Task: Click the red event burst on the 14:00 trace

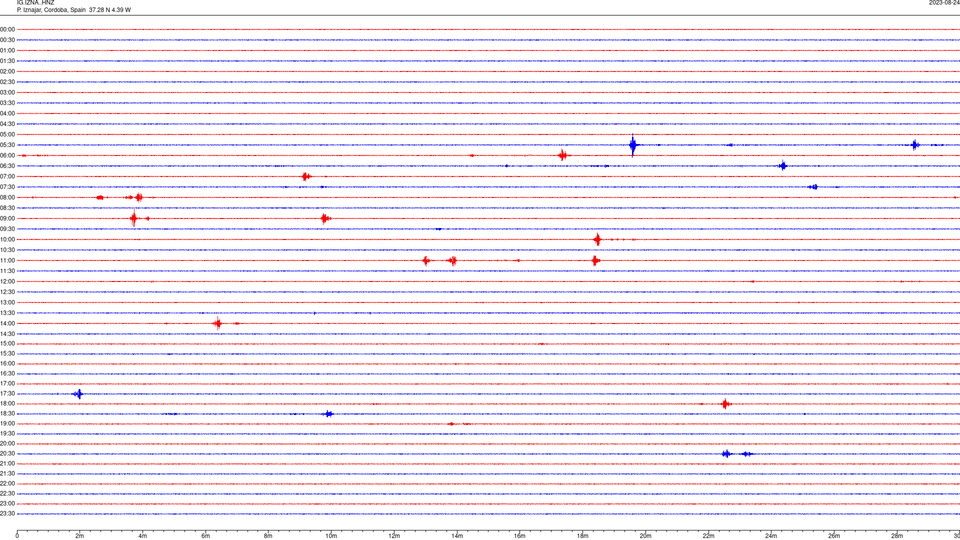Action: tap(217, 323)
